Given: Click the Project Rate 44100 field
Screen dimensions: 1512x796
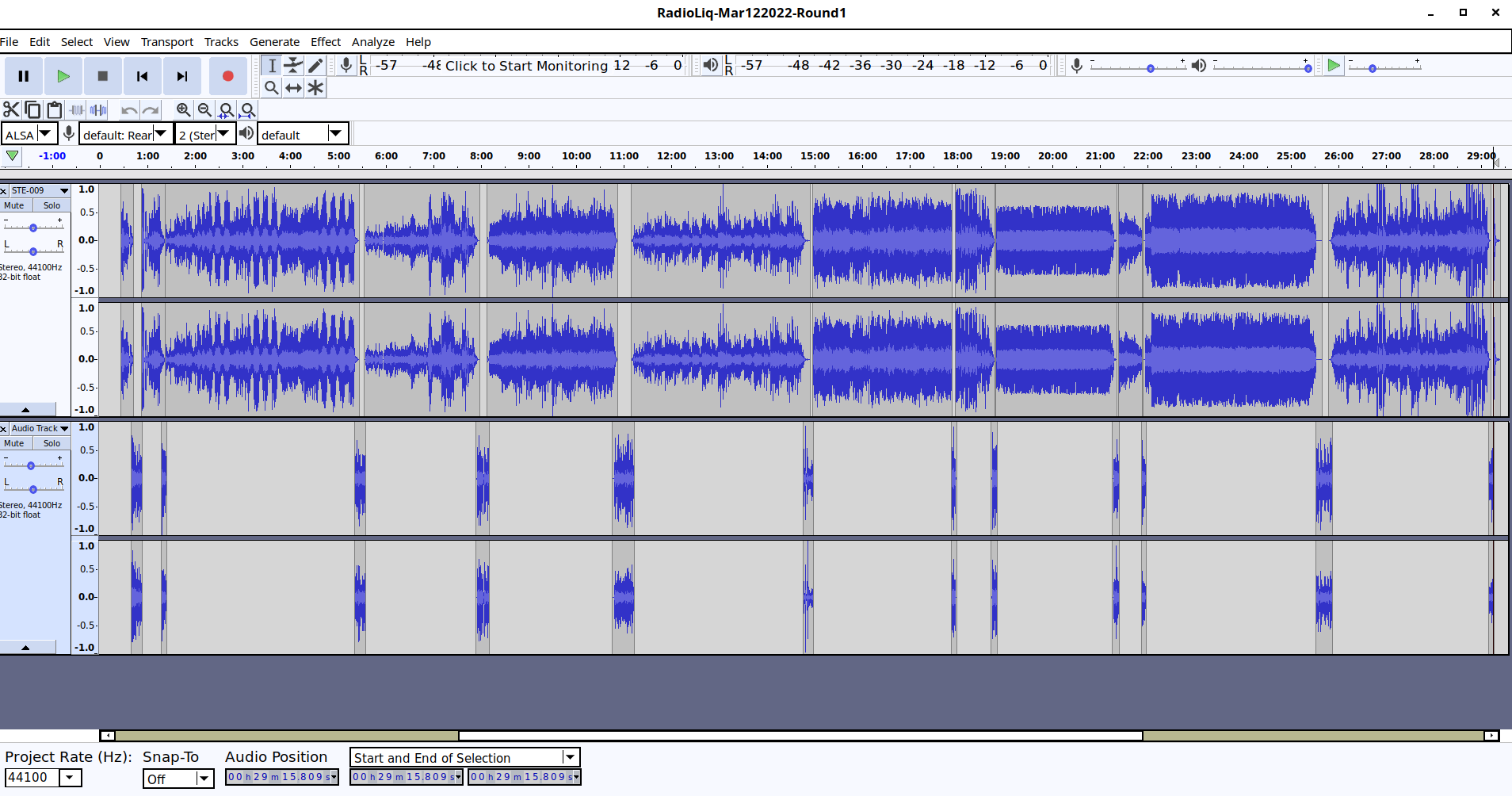Looking at the screenshot, I should coord(32,778).
